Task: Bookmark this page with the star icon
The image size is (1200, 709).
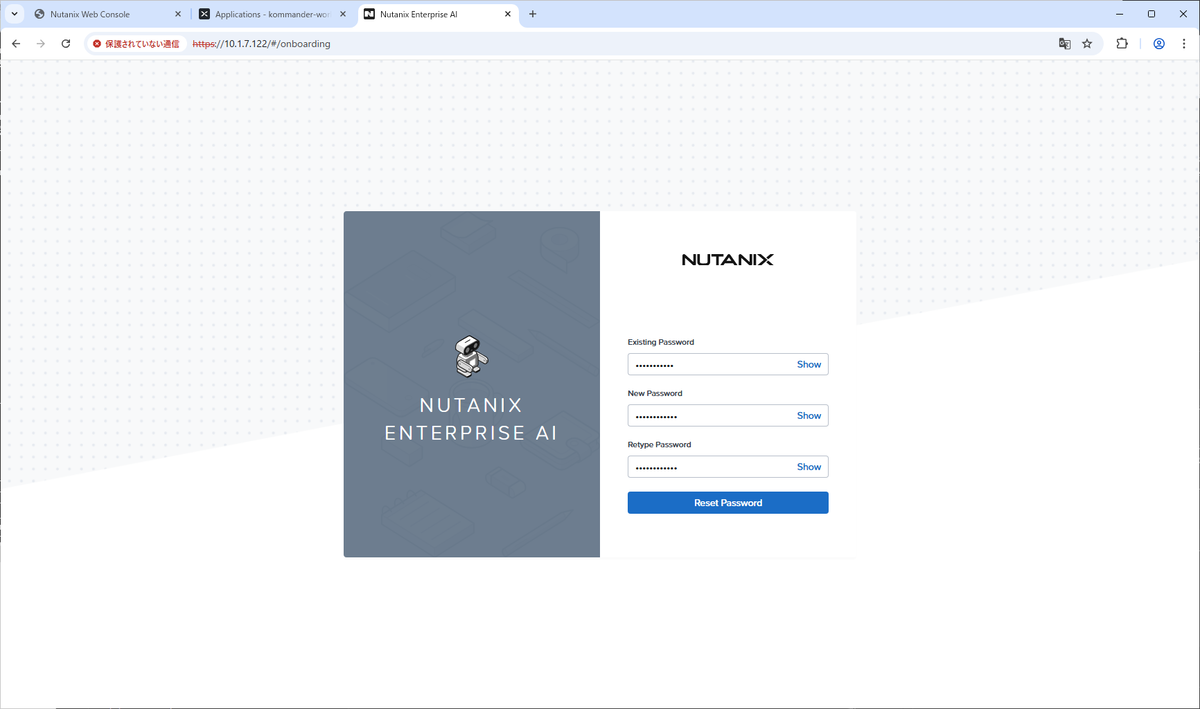Action: click(x=1087, y=44)
